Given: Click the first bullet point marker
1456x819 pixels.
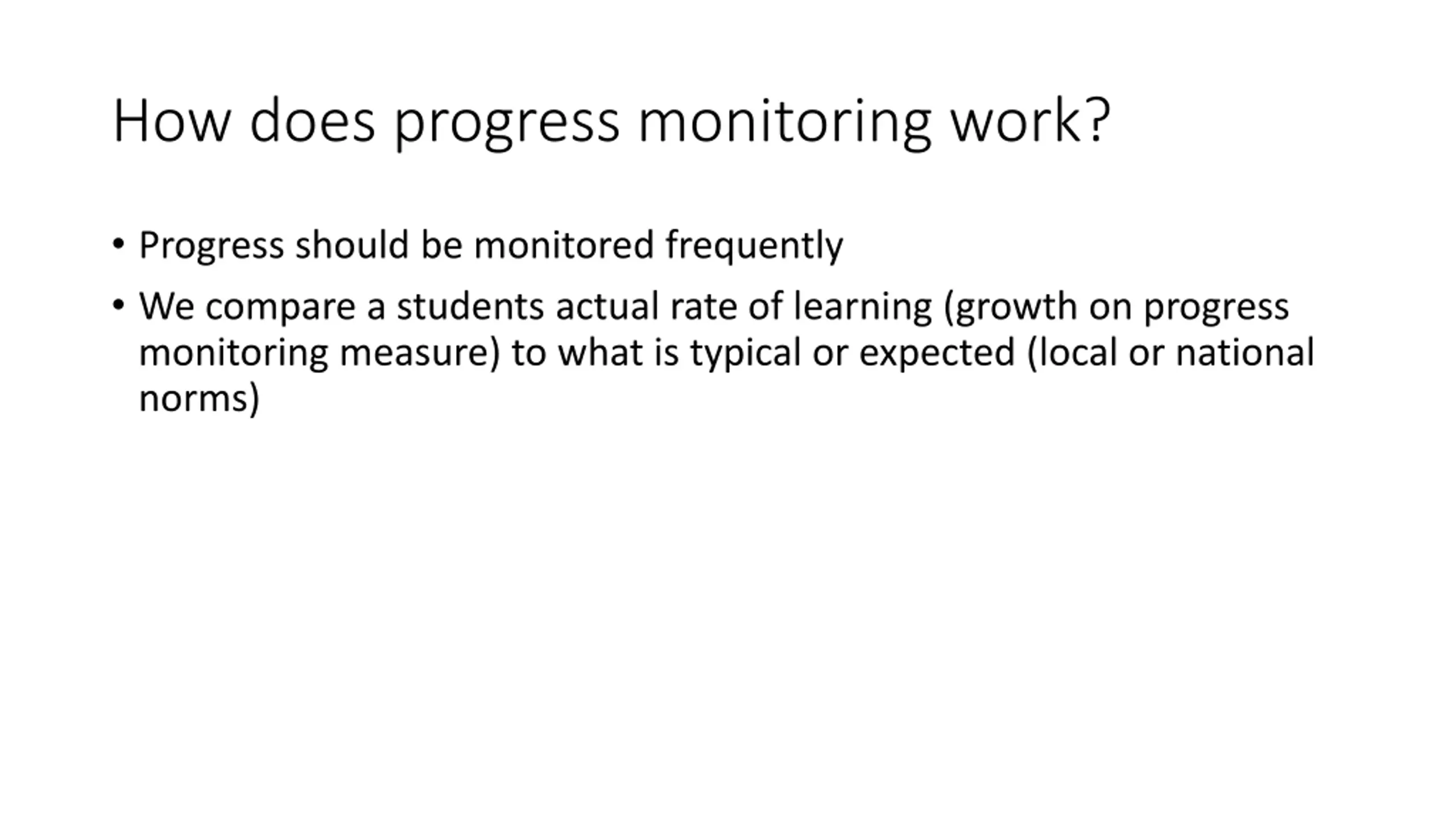Looking at the screenshot, I should [118, 245].
